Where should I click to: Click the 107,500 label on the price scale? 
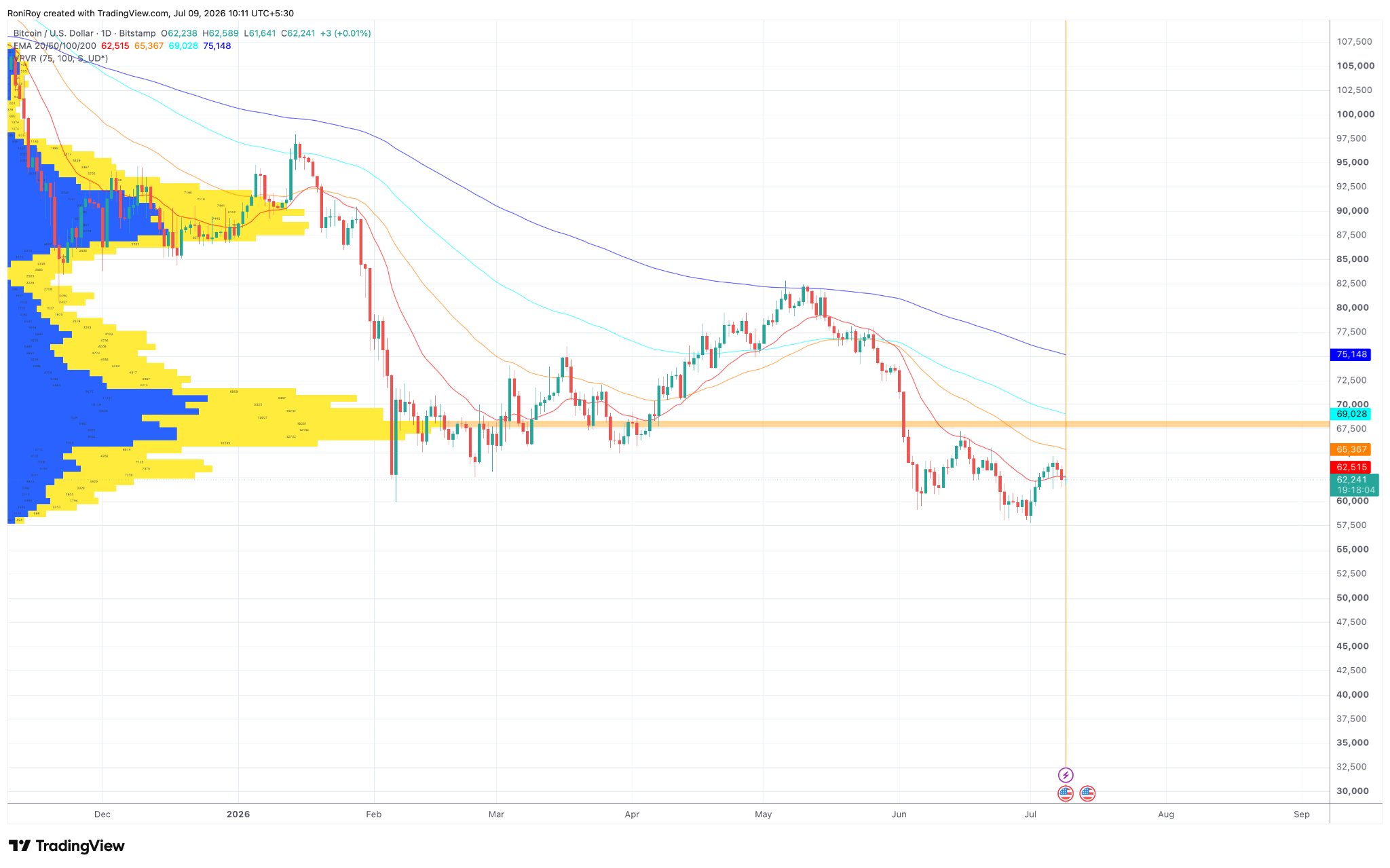[x=1355, y=41]
